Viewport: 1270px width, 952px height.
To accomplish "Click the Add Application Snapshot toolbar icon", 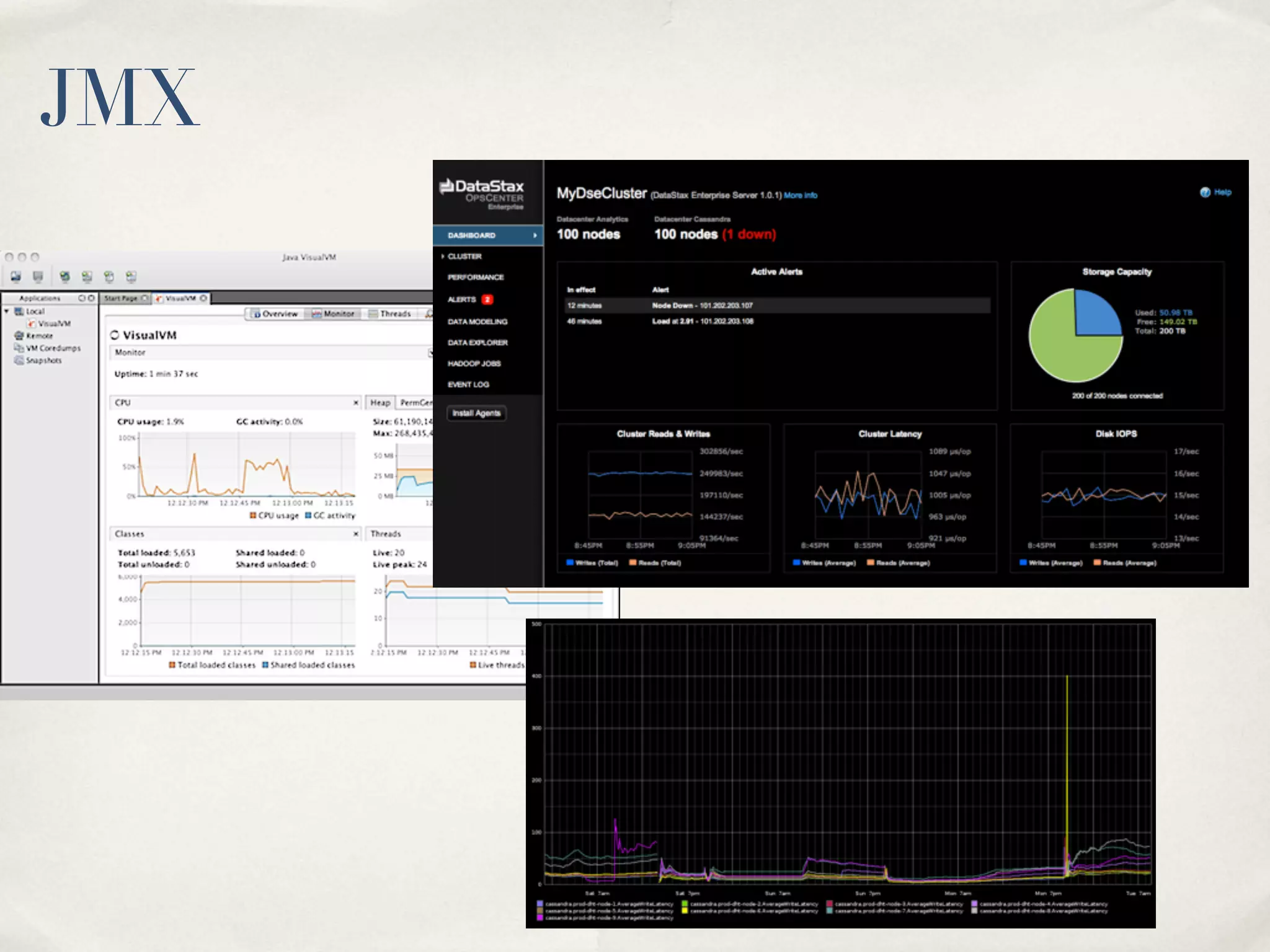I will tap(131, 276).
